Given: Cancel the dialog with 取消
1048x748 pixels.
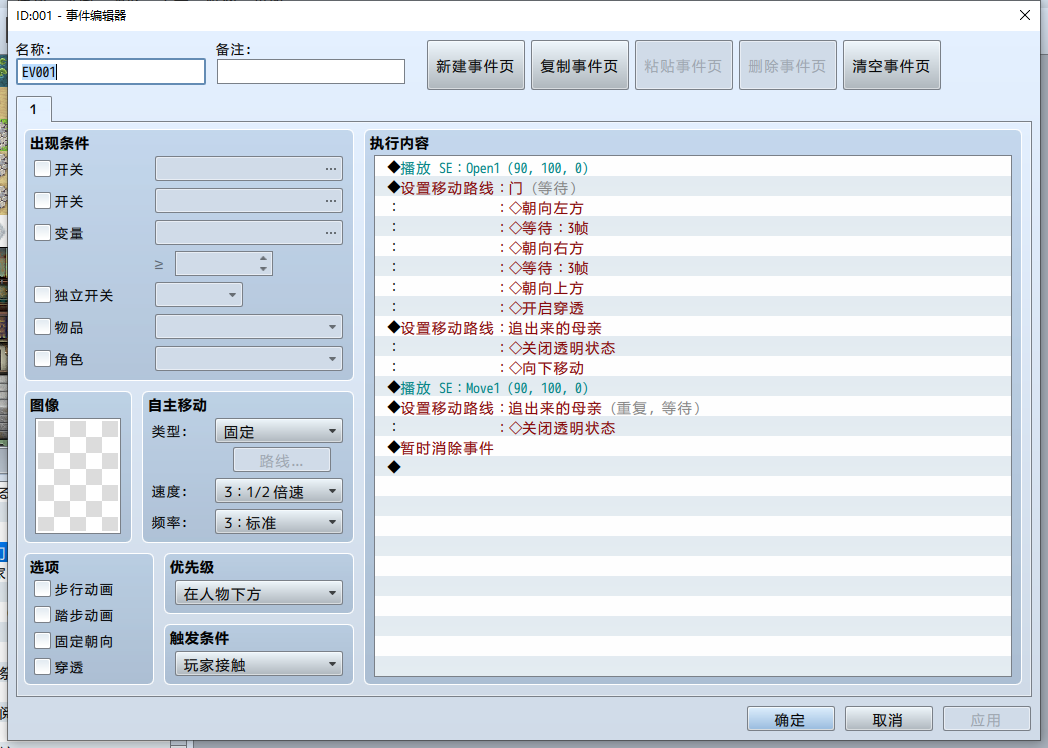Looking at the screenshot, I should (888, 719).
